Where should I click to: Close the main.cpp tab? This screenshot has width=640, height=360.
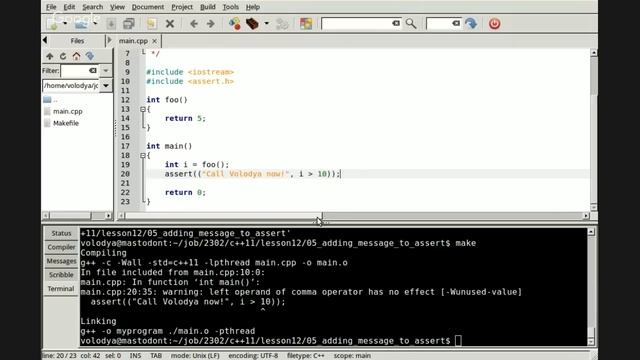(154, 41)
